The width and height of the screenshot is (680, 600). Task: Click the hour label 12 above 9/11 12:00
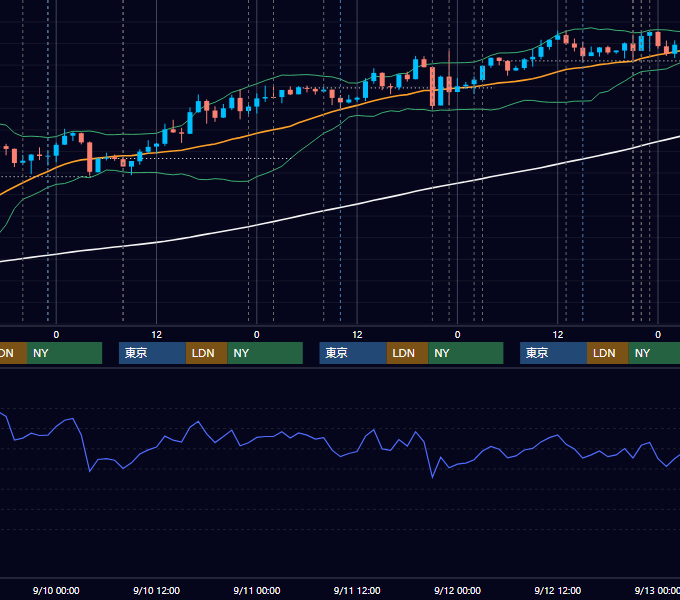[357, 335]
